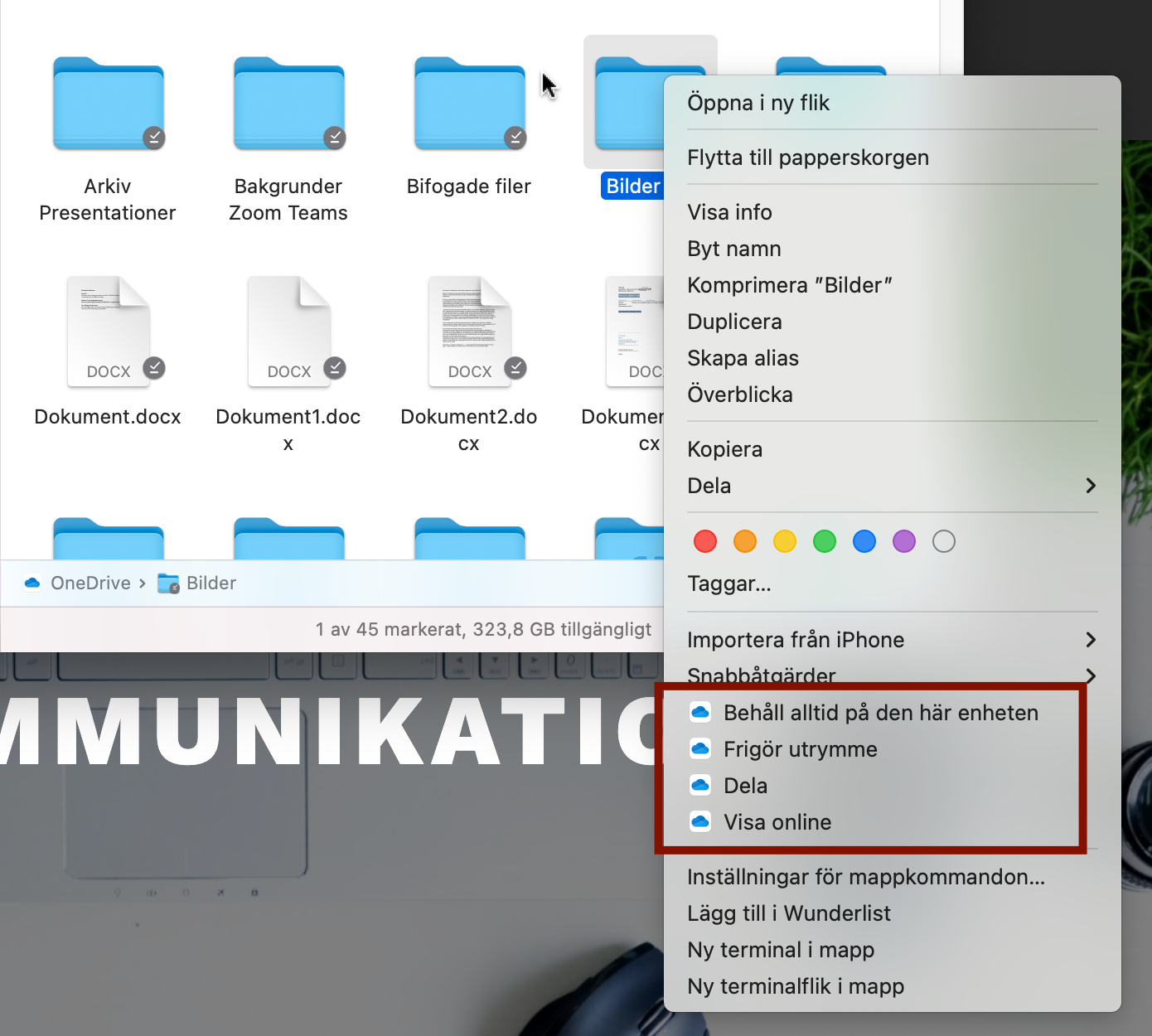
Task: Click the Dokument2.docx file thumbnail
Action: click(469, 332)
